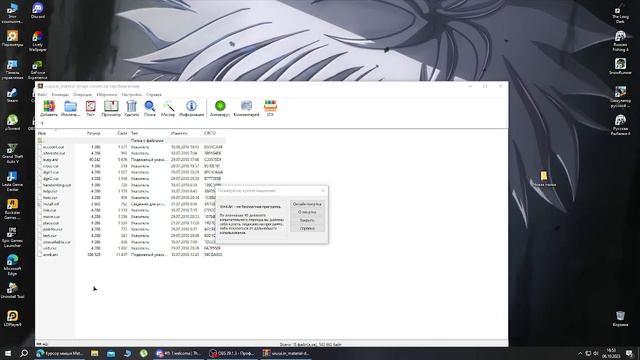Sort the file list by Тип column
The height and width of the screenshot is (360, 640).
[x=149, y=133]
